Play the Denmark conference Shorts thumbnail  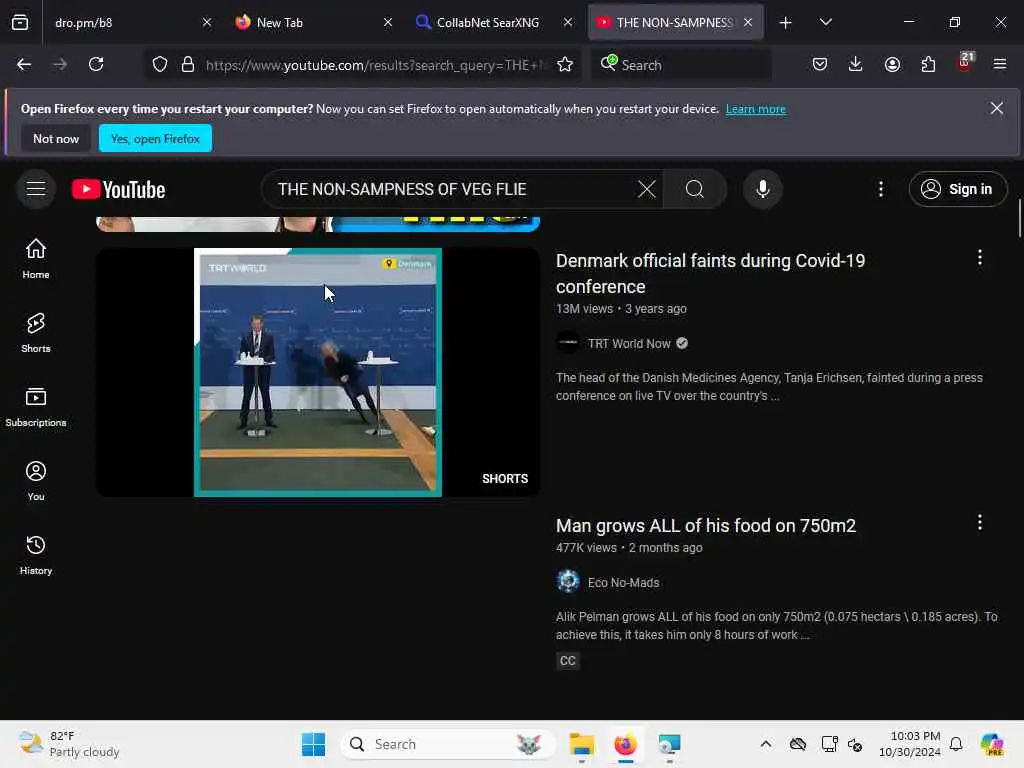click(x=318, y=372)
